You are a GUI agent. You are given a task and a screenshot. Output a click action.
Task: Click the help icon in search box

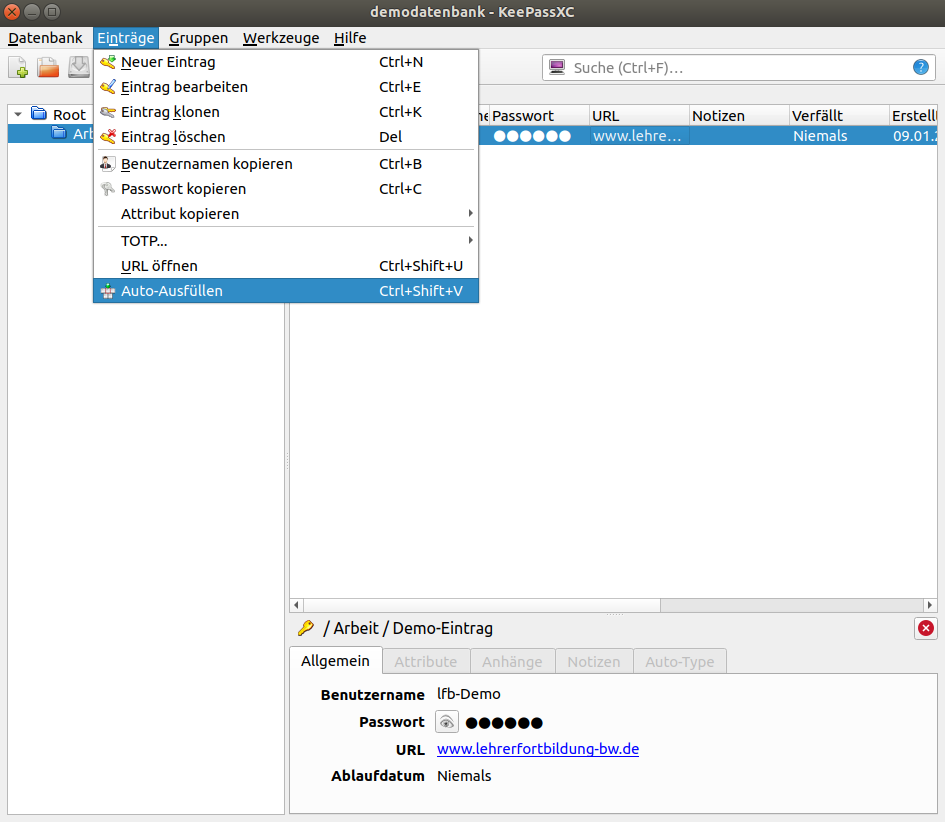[920, 68]
